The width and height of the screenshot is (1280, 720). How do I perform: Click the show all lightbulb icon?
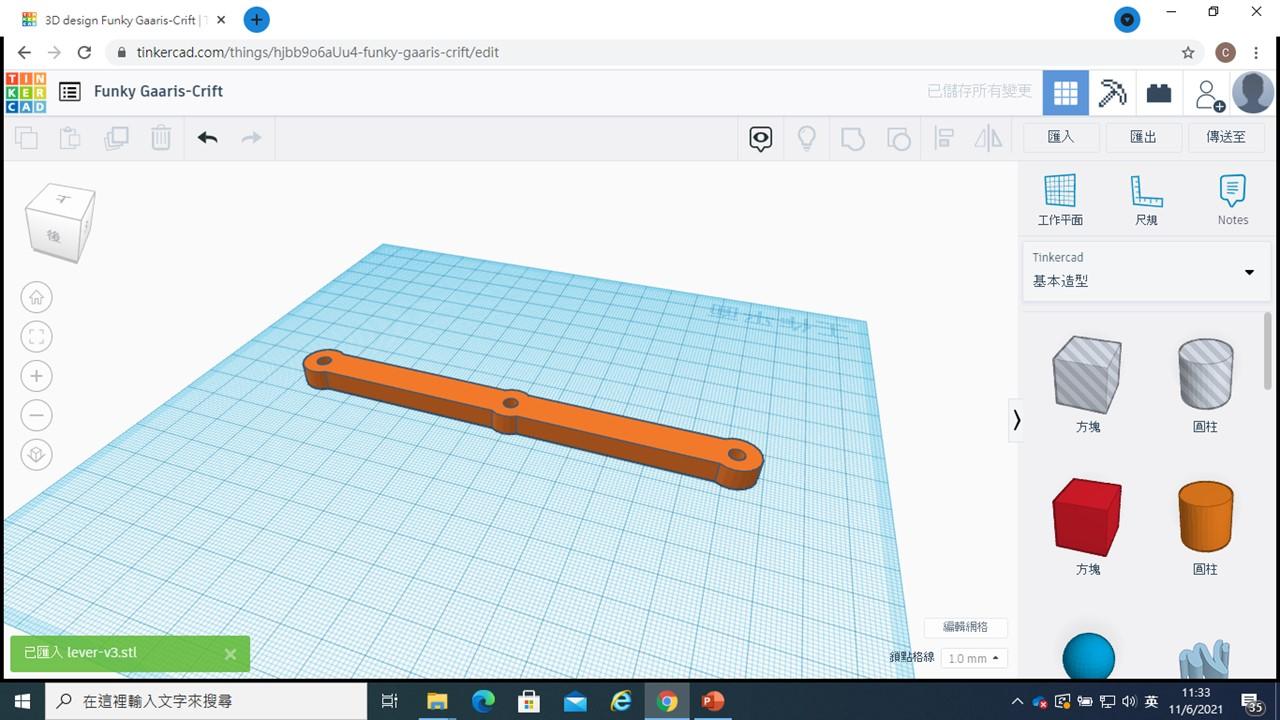807,138
